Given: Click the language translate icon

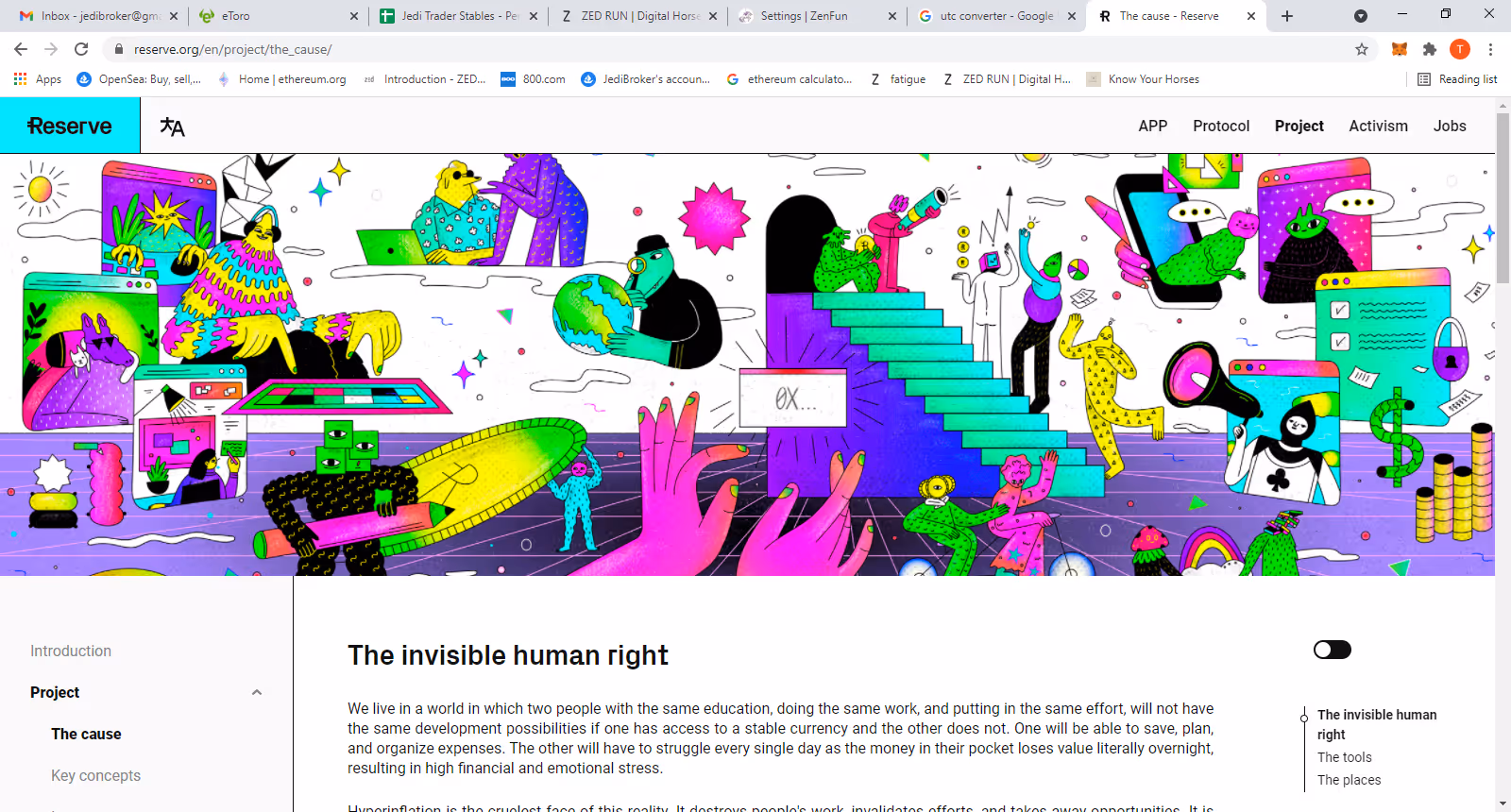Looking at the screenshot, I should tap(172, 127).
